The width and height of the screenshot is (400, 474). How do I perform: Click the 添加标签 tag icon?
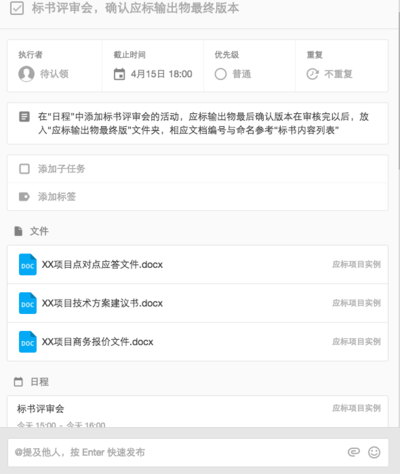pyautogui.click(x=24, y=197)
